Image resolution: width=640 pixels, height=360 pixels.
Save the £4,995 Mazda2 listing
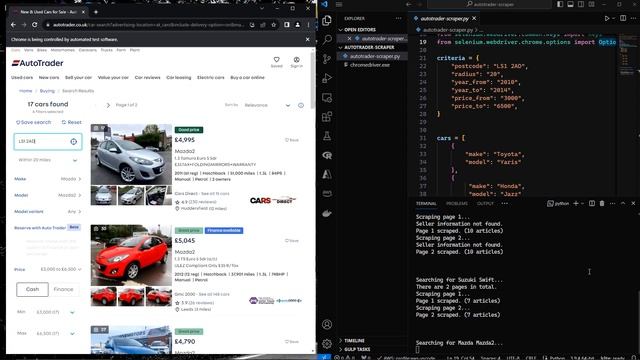[292, 140]
